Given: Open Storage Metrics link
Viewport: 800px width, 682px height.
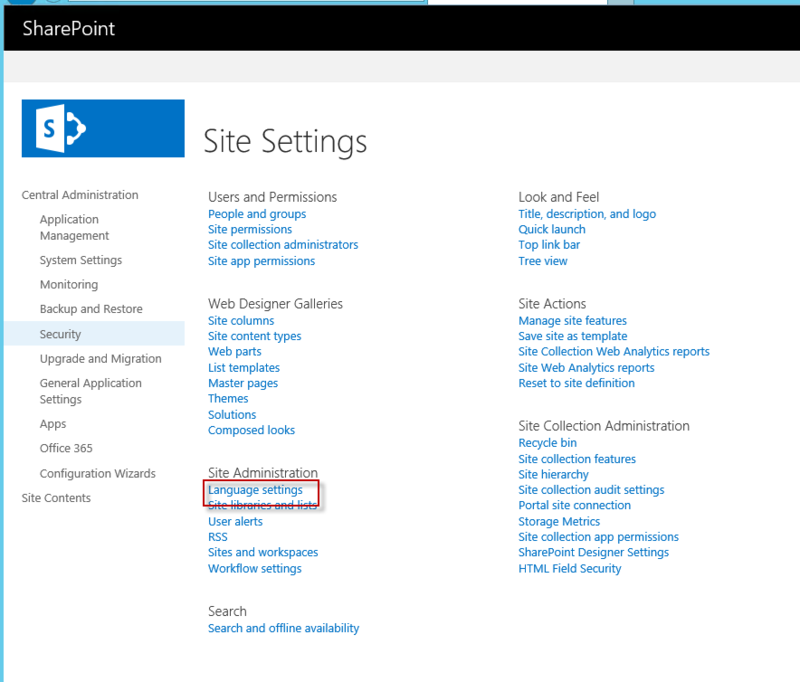Looking at the screenshot, I should click(x=559, y=521).
